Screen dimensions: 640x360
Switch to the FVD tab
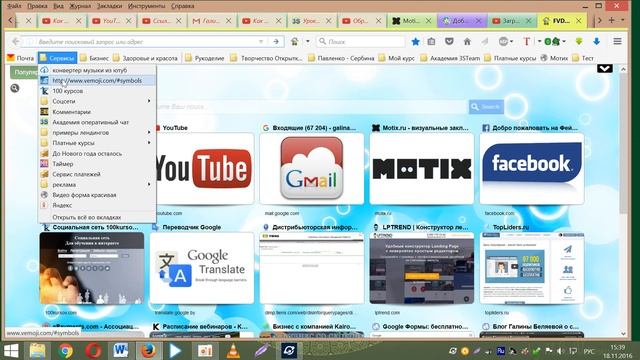561,20
